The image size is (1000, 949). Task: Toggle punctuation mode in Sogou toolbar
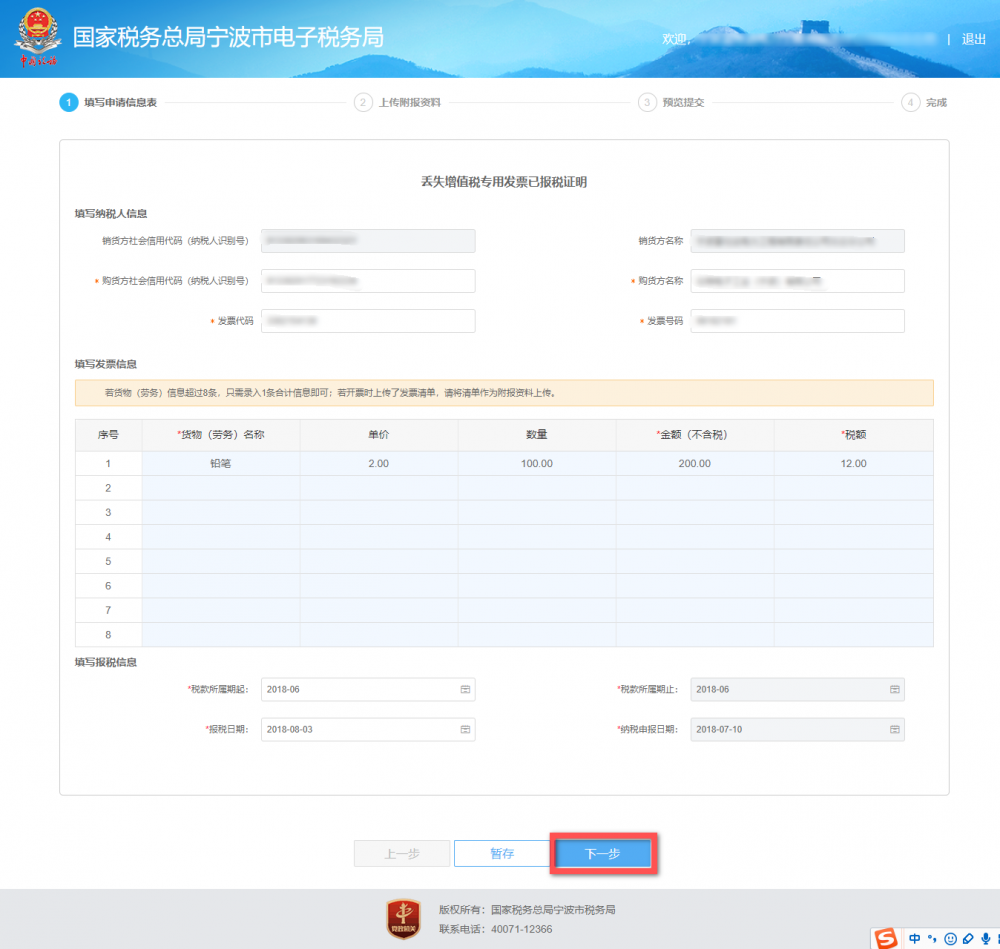coord(931,938)
